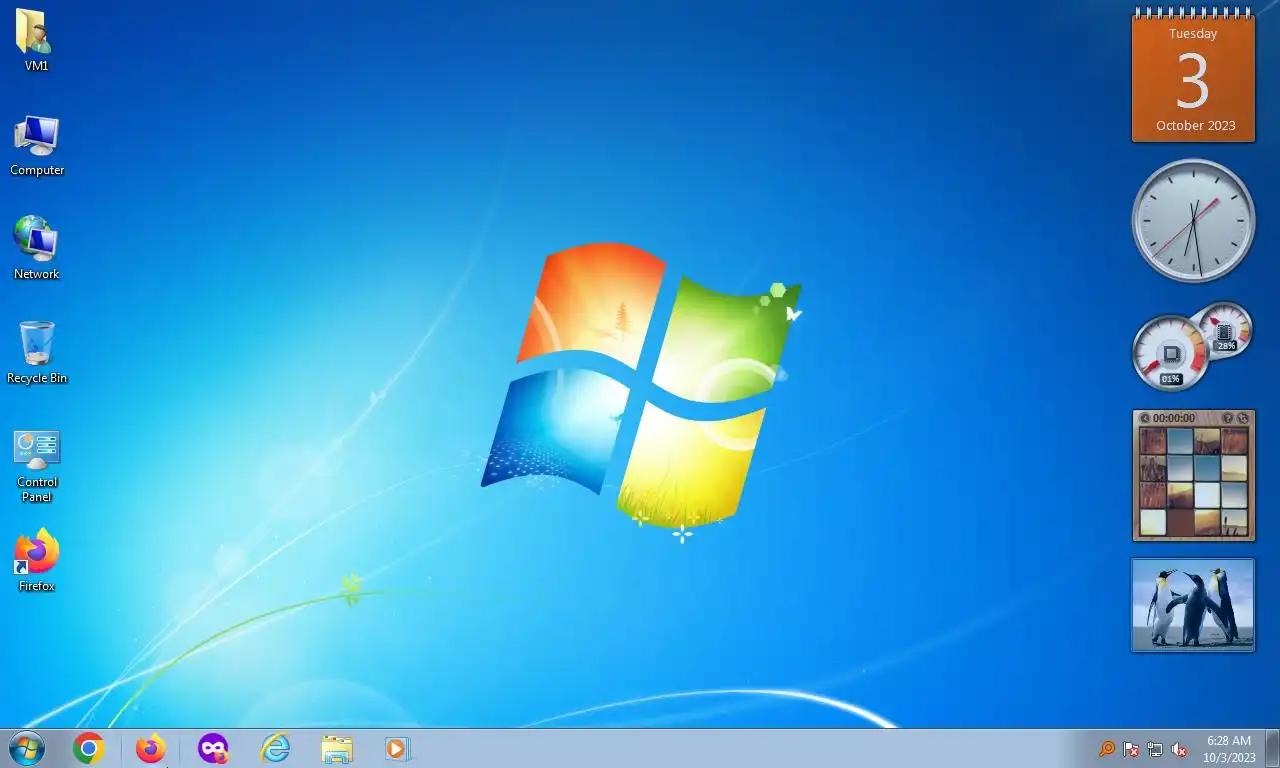
Task: Click the penguins slide show gadget
Action: click(1193, 605)
